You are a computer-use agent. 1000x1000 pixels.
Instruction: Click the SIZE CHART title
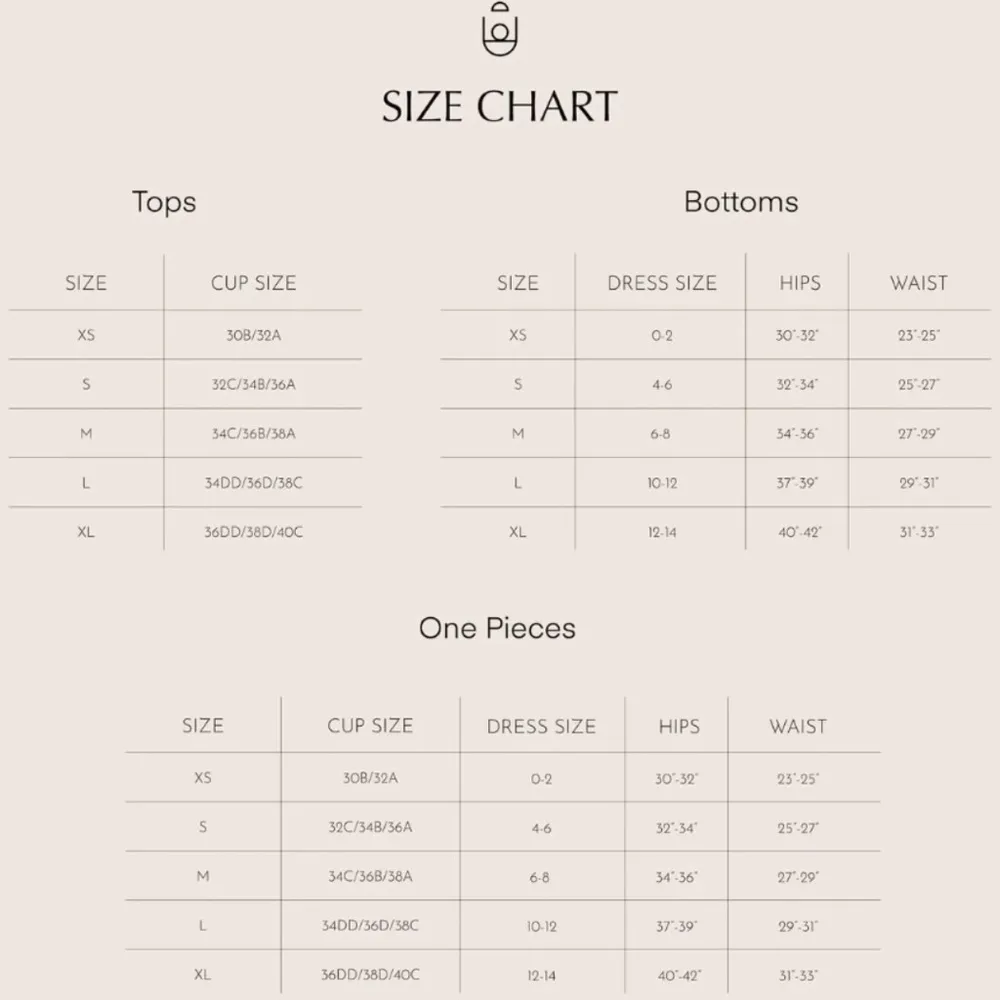tap(500, 106)
